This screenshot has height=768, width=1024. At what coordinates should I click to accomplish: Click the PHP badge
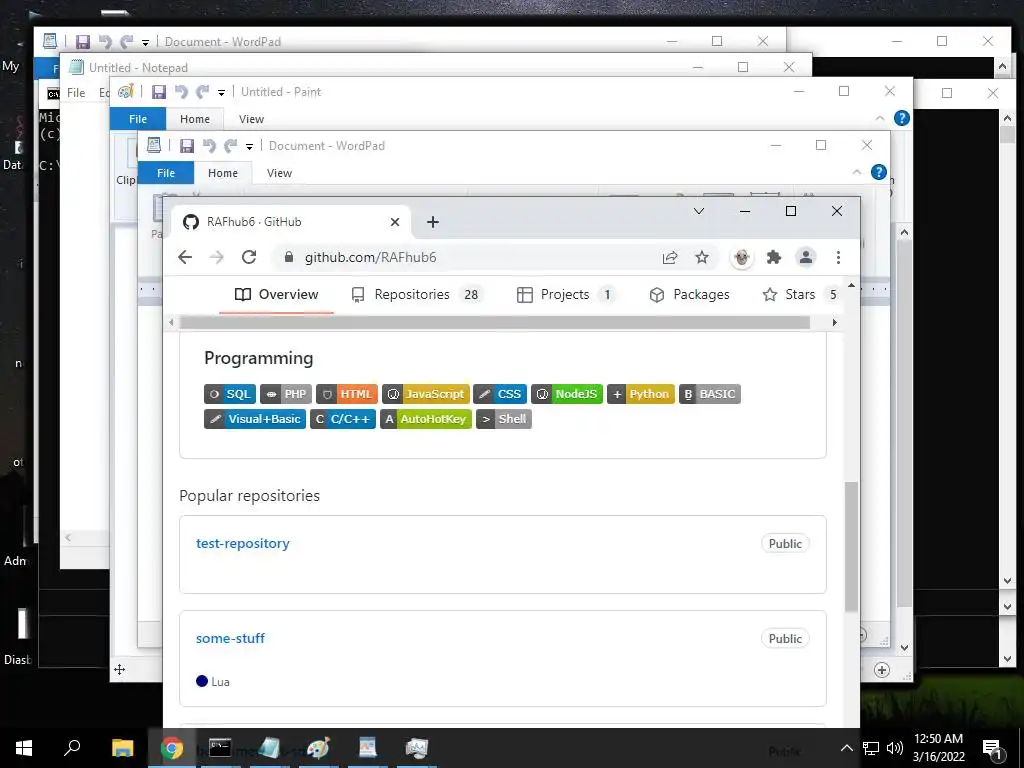tap(286, 394)
